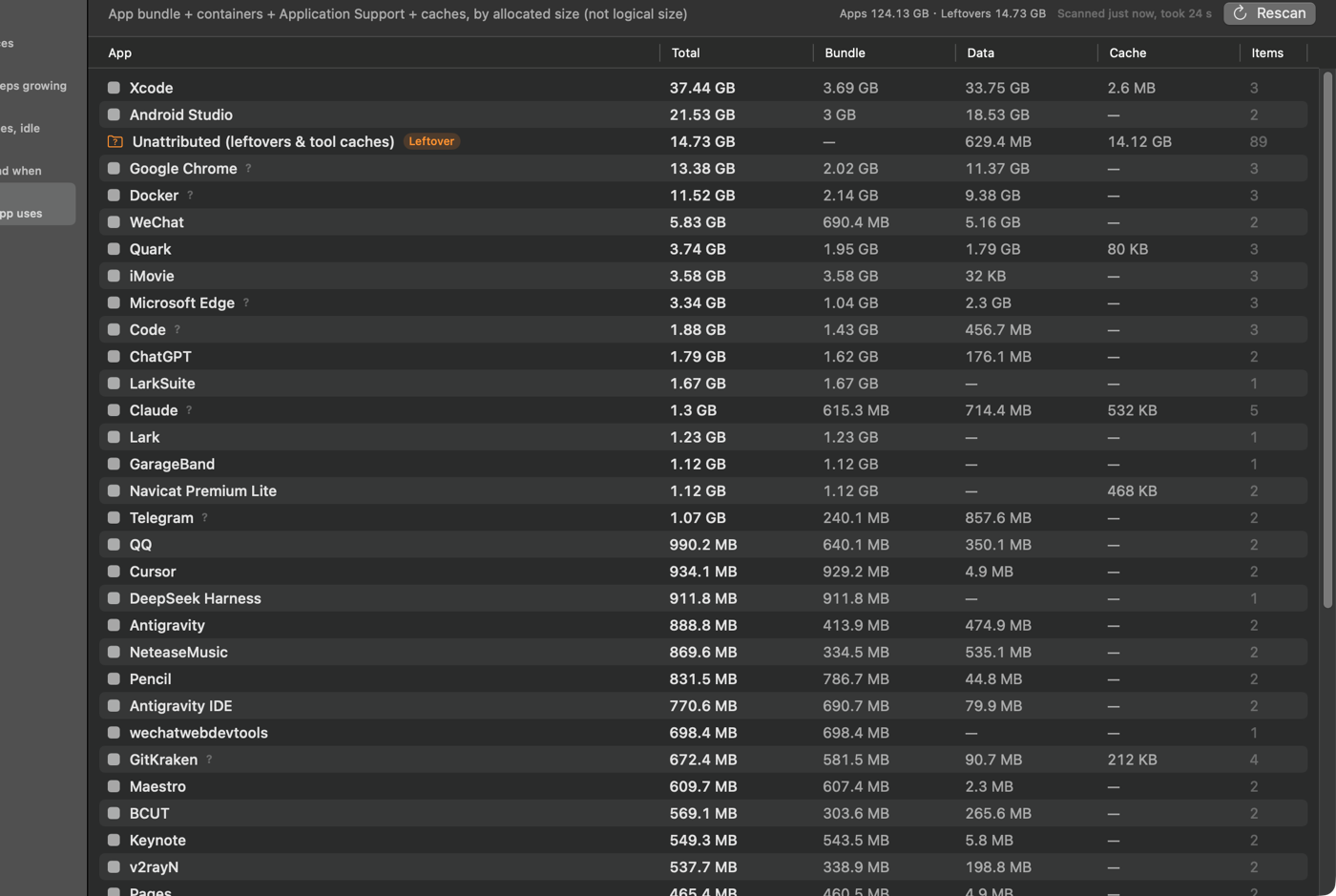Click the question mark next to GitKraken

pyautogui.click(x=209, y=760)
